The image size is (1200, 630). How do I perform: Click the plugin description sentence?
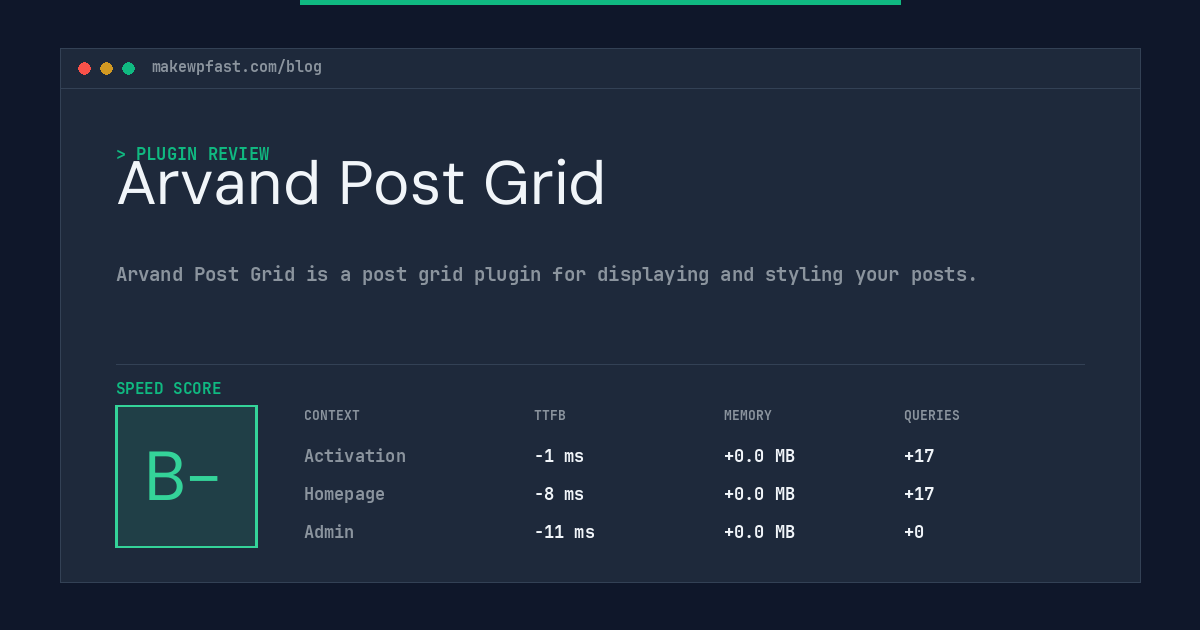pyautogui.click(x=547, y=274)
